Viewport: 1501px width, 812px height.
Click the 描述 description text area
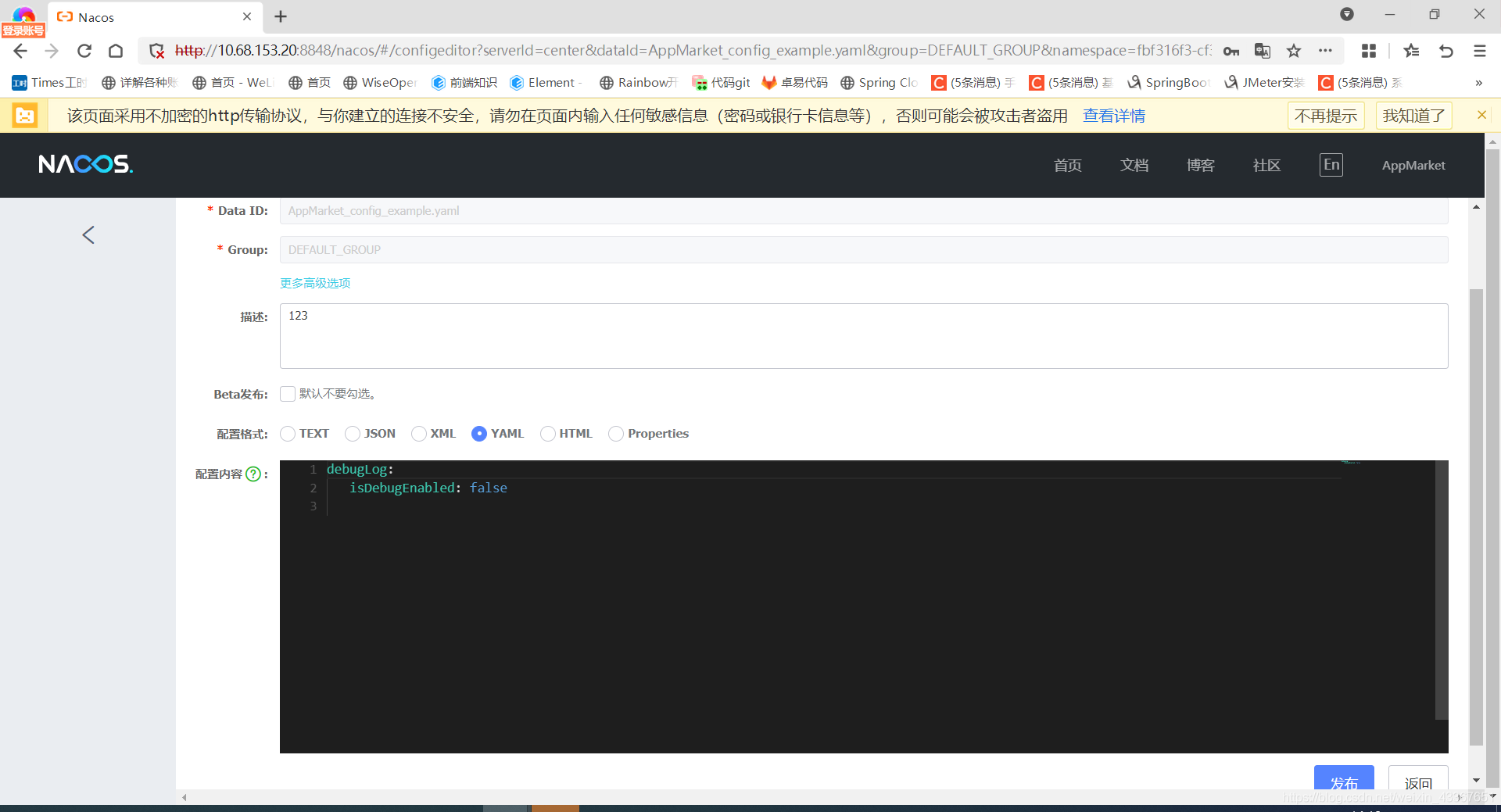coord(864,336)
